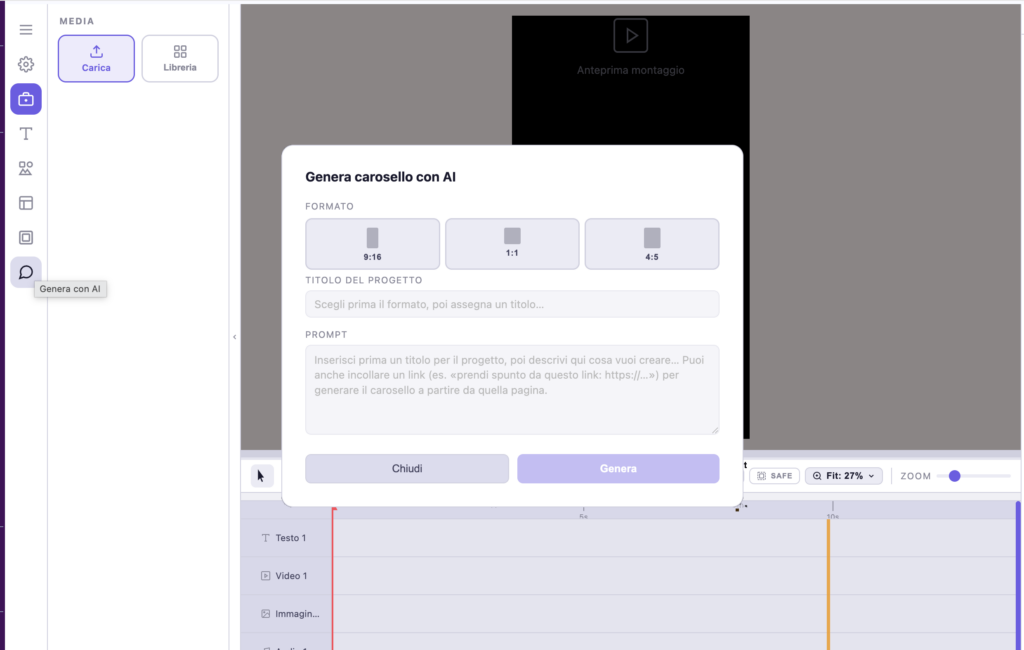This screenshot has width=1024, height=650.
Task: Click the MEDIA panel heading
Action: coord(77,21)
